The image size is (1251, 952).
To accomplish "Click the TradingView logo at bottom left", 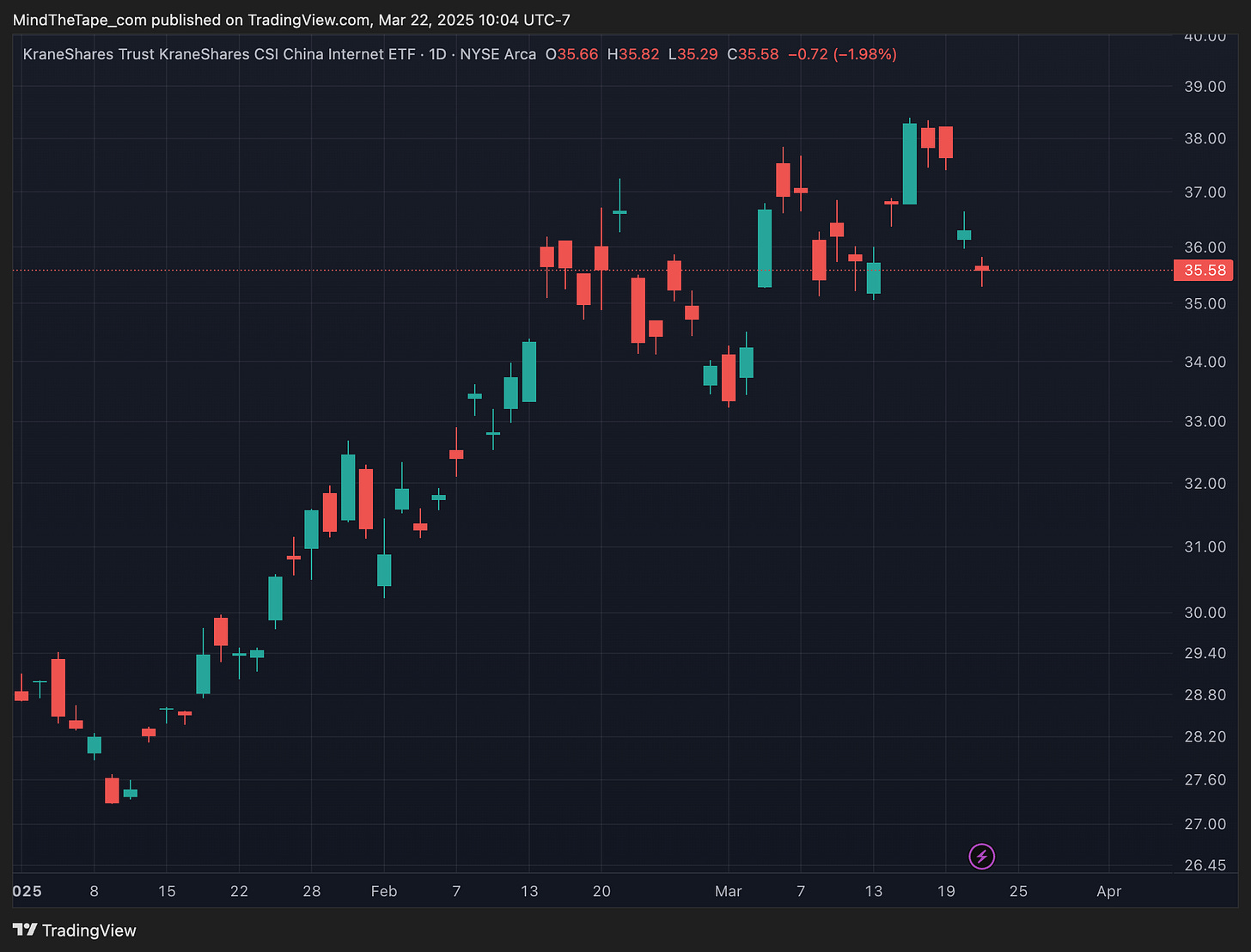I will (75, 931).
